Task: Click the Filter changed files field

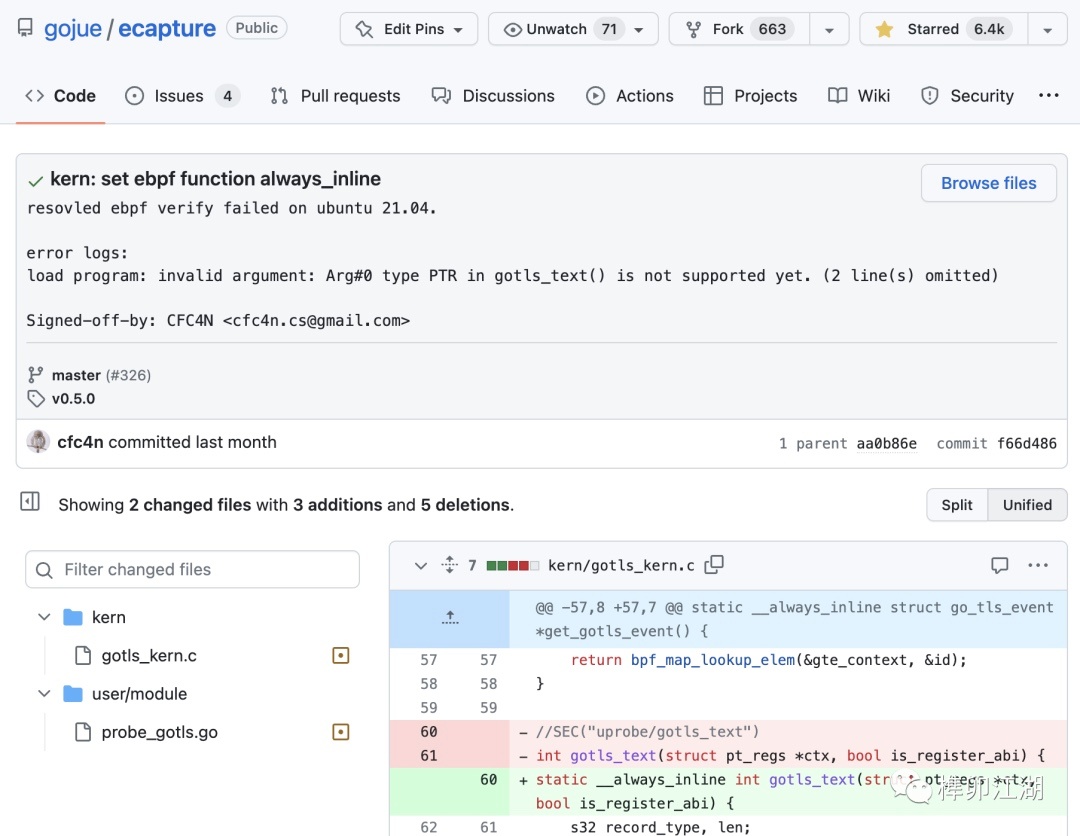Action: coord(192,569)
